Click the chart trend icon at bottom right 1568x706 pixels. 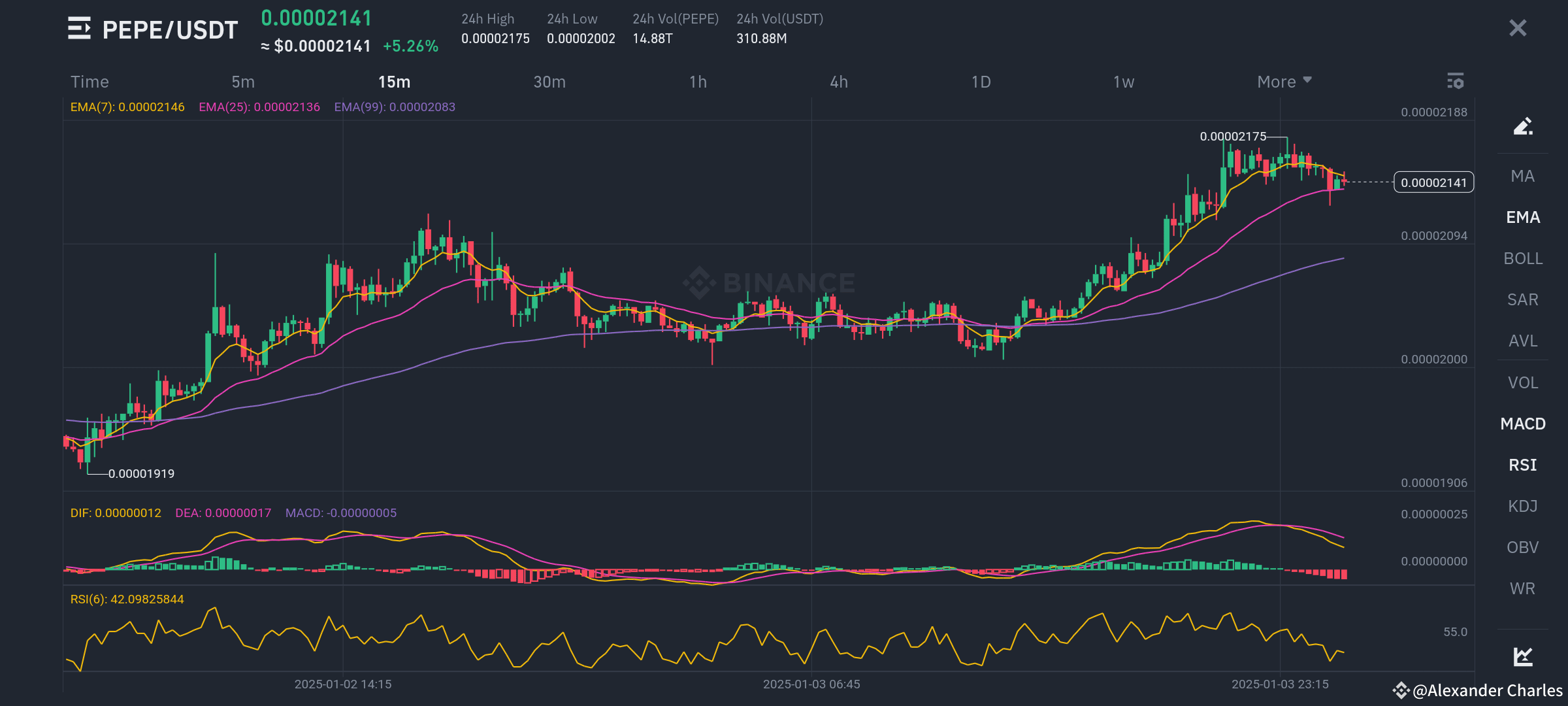pyautogui.click(x=1523, y=656)
